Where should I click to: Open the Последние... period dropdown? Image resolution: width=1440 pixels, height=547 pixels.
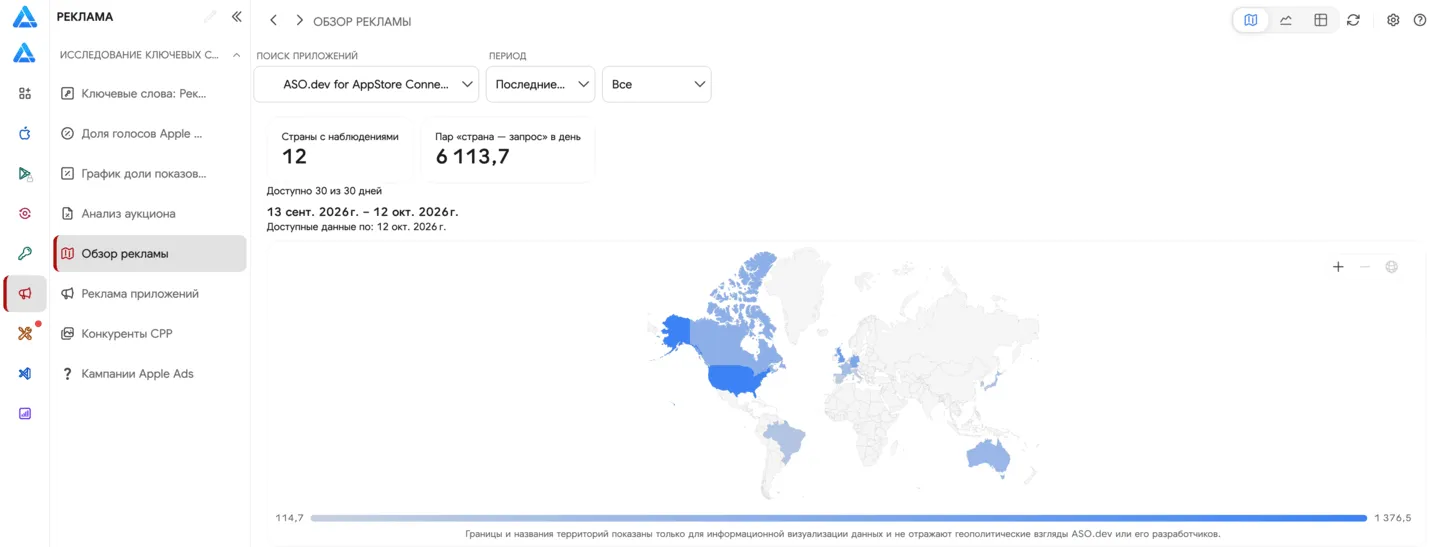pyautogui.click(x=540, y=84)
